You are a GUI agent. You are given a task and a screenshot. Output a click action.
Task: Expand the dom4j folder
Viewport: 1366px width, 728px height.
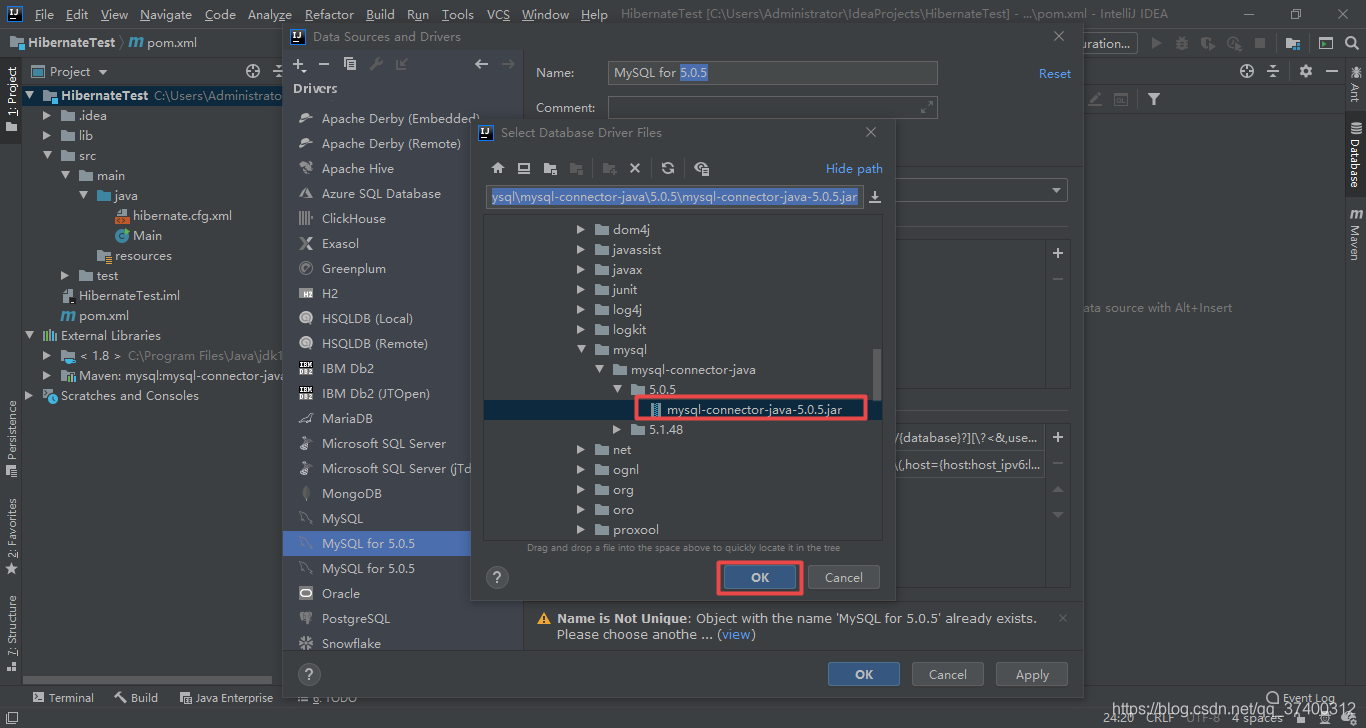581,230
